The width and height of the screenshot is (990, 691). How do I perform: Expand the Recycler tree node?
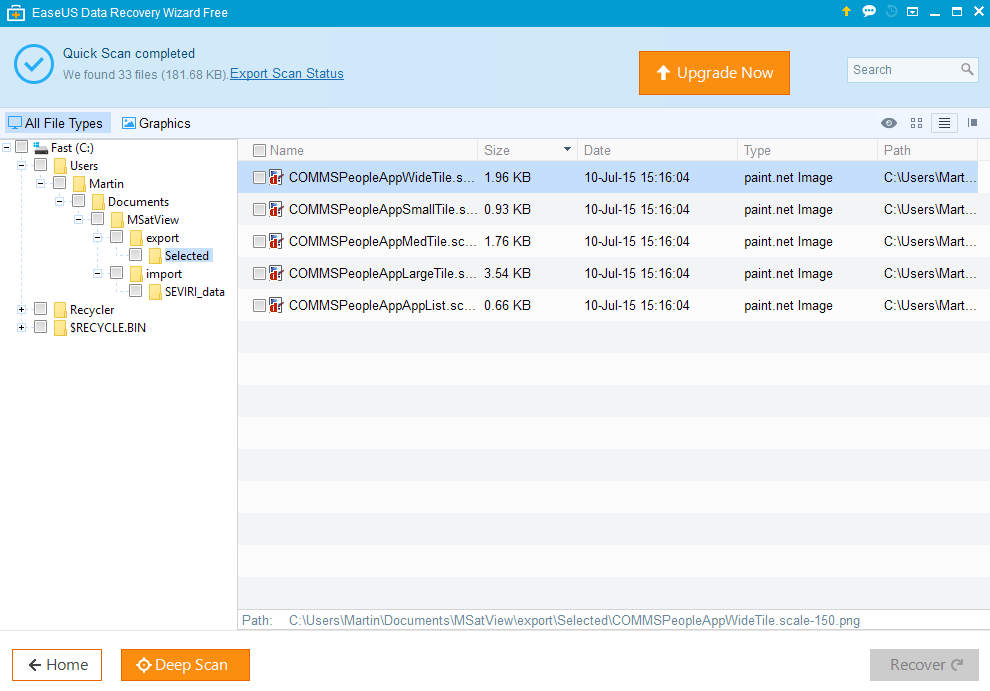(x=21, y=309)
